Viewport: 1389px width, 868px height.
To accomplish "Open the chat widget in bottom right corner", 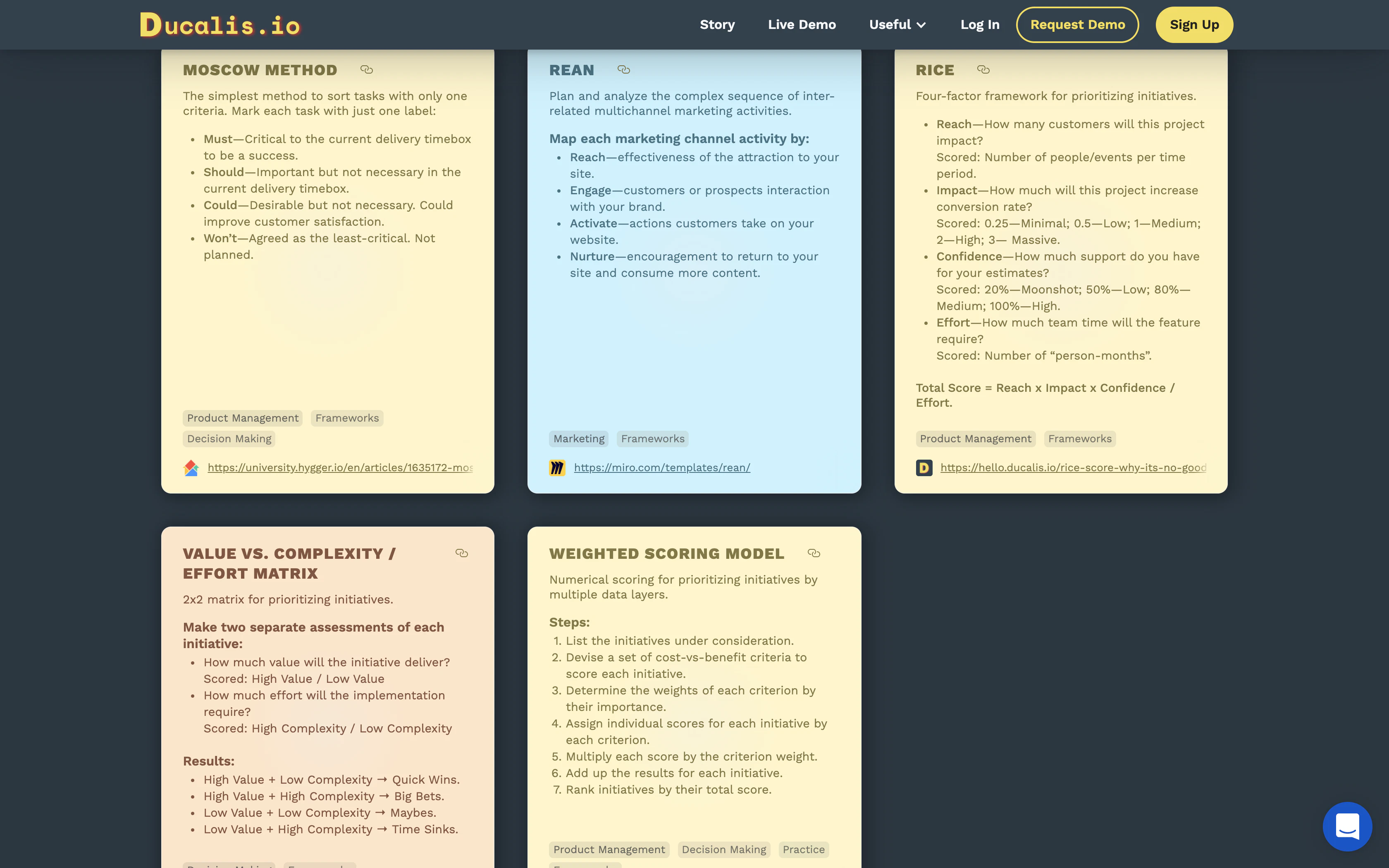I will pos(1347,826).
